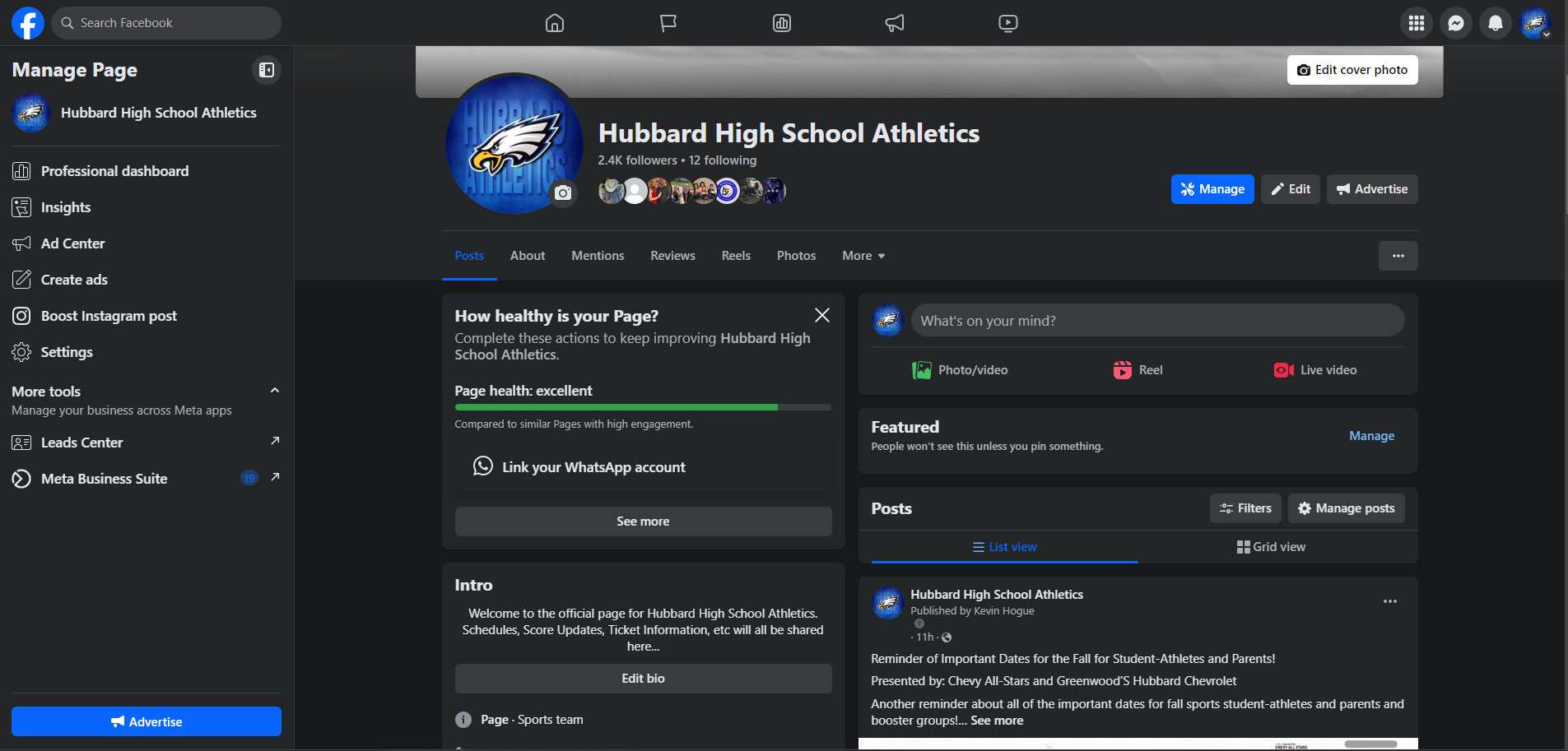1568x751 pixels.
Task: Open the megaphone Ad Center icon in top bar
Action: tap(895, 23)
